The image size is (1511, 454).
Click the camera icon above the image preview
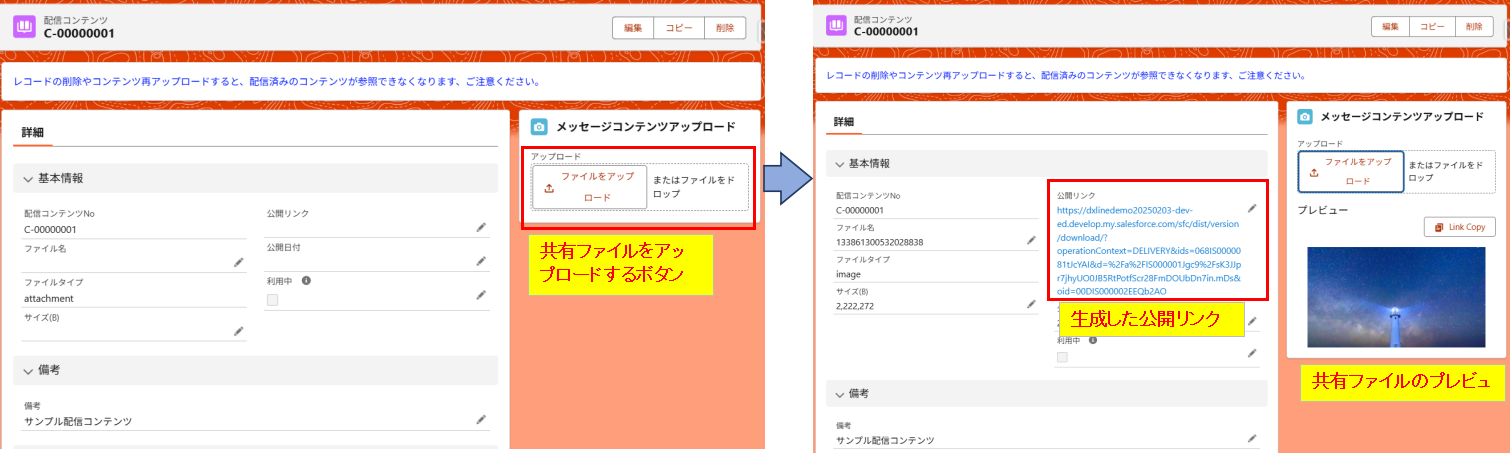tap(1306, 117)
